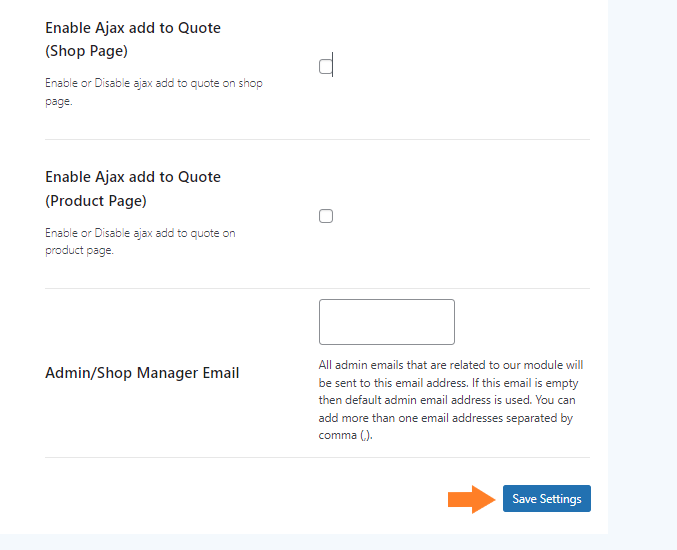Click the Admin/Shop Manager Email label

(x=142, y=373)
